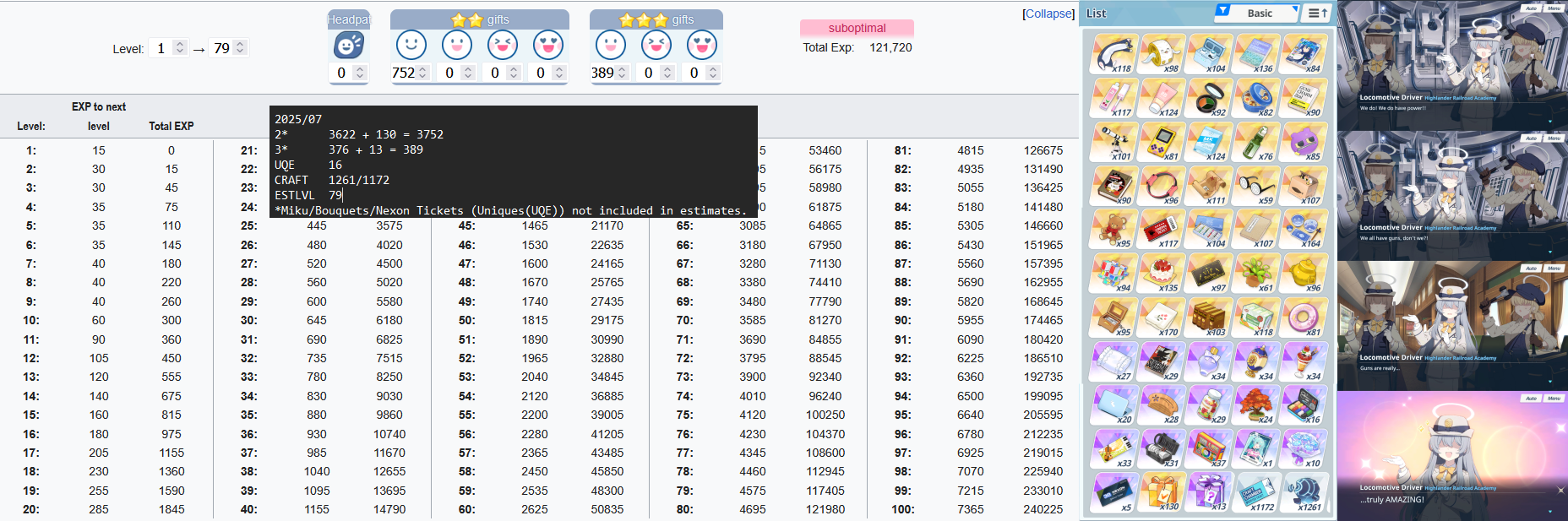The image size is (1568, 521).
Task: Click the Menu button in the topmost game screenshot
Action: (x=1554, y=8)
